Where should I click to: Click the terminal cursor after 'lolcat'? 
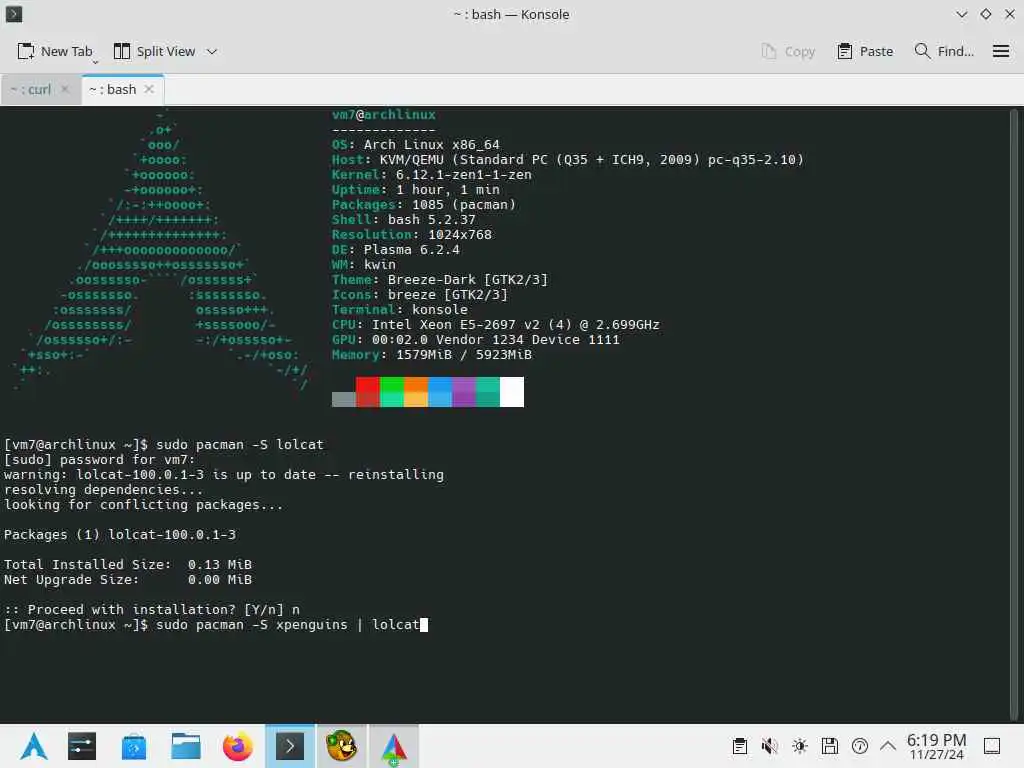424,625
